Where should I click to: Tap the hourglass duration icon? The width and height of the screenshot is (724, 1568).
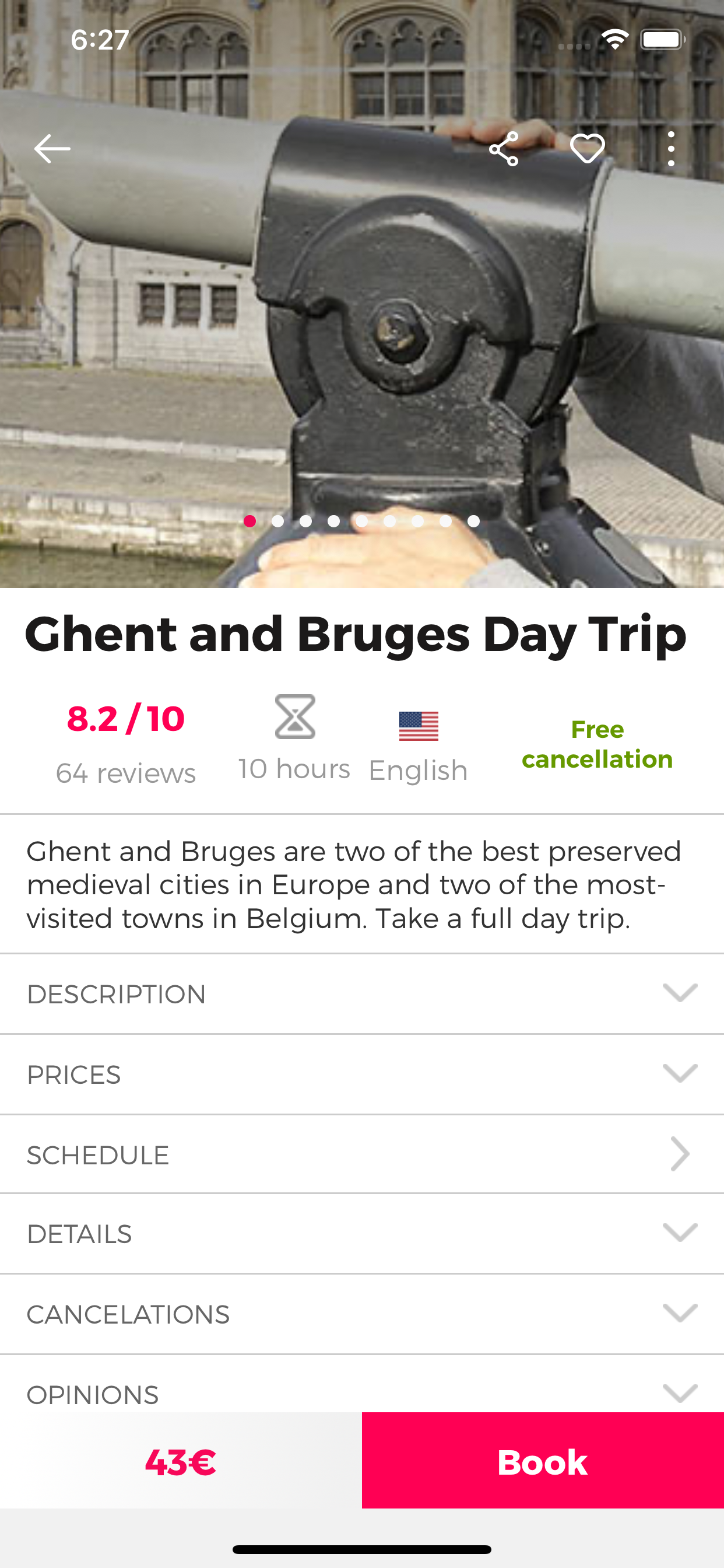click(295, 716)
